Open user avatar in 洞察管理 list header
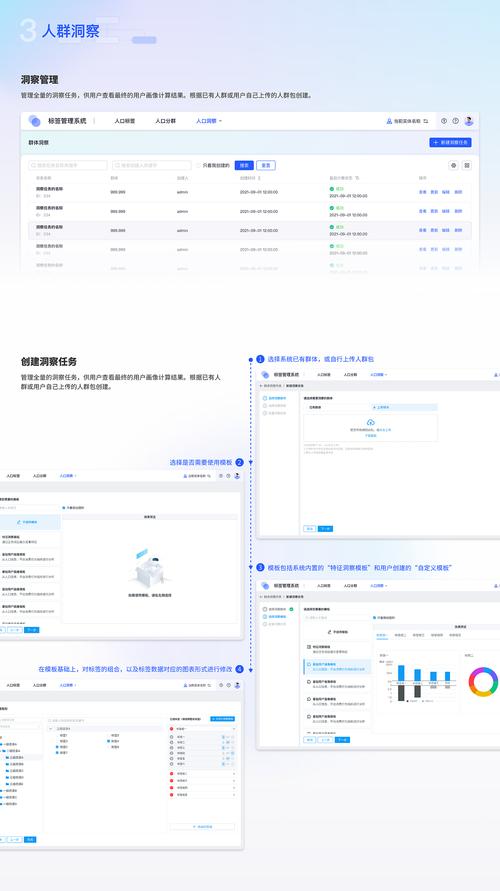Image resolution: width=500 pixels, height=891 pixels. [x=469, y=120]
